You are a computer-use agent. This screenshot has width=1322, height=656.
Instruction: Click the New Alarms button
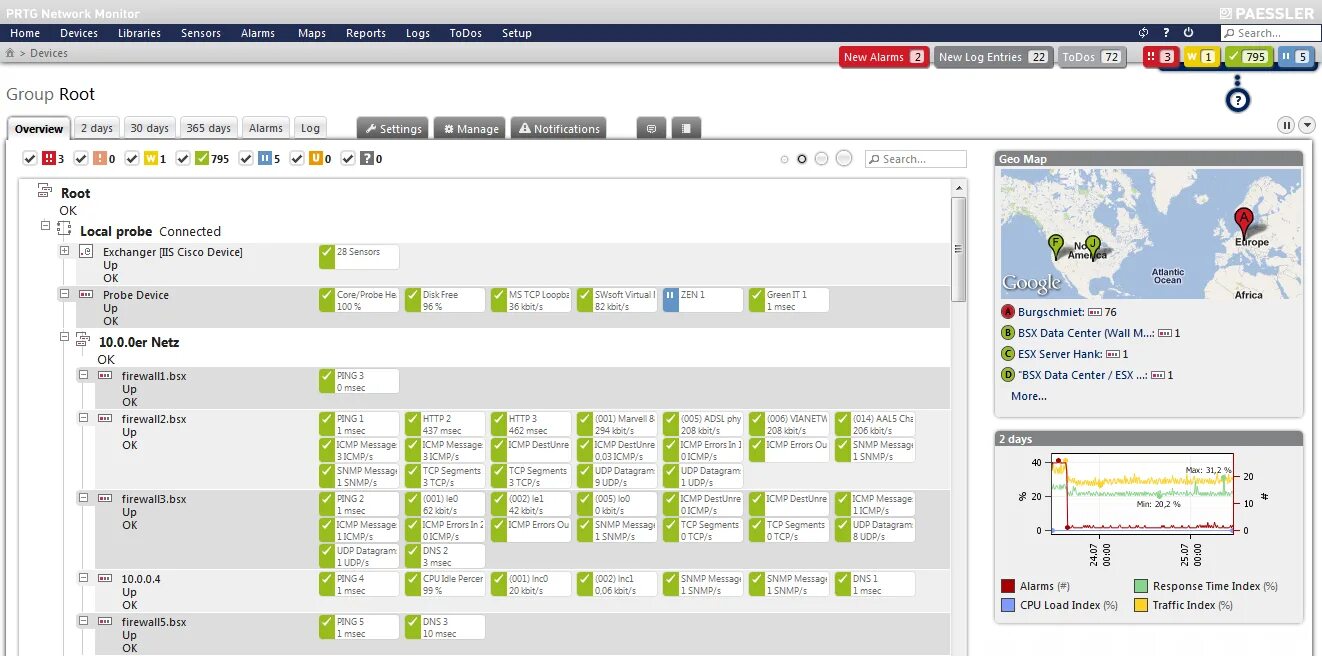pos(884,57)
